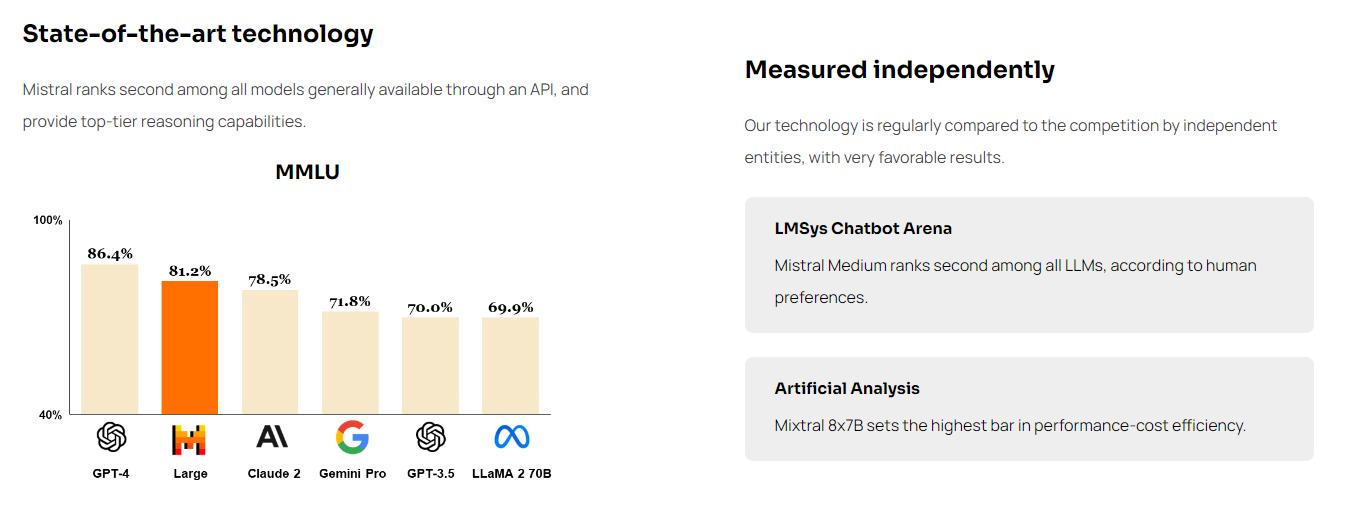Click the MMLU chart title
Screen dimensions: 1372x505
coord(307,172)
